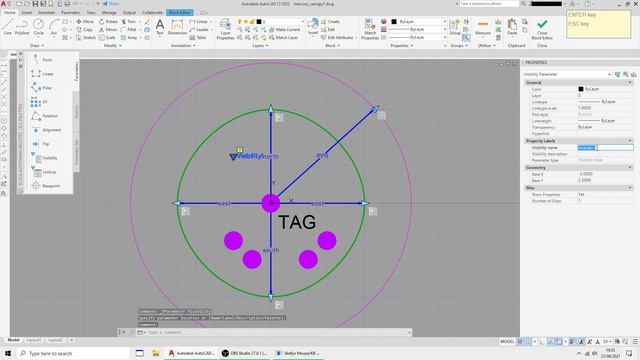Screen dimensions: 640x360
Task: Click the Scale tool
Action: 107,38
